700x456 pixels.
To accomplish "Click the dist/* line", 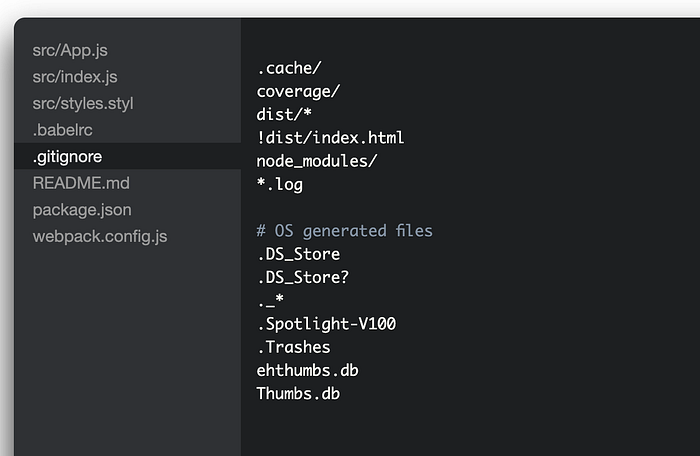I will coord(284,115).
